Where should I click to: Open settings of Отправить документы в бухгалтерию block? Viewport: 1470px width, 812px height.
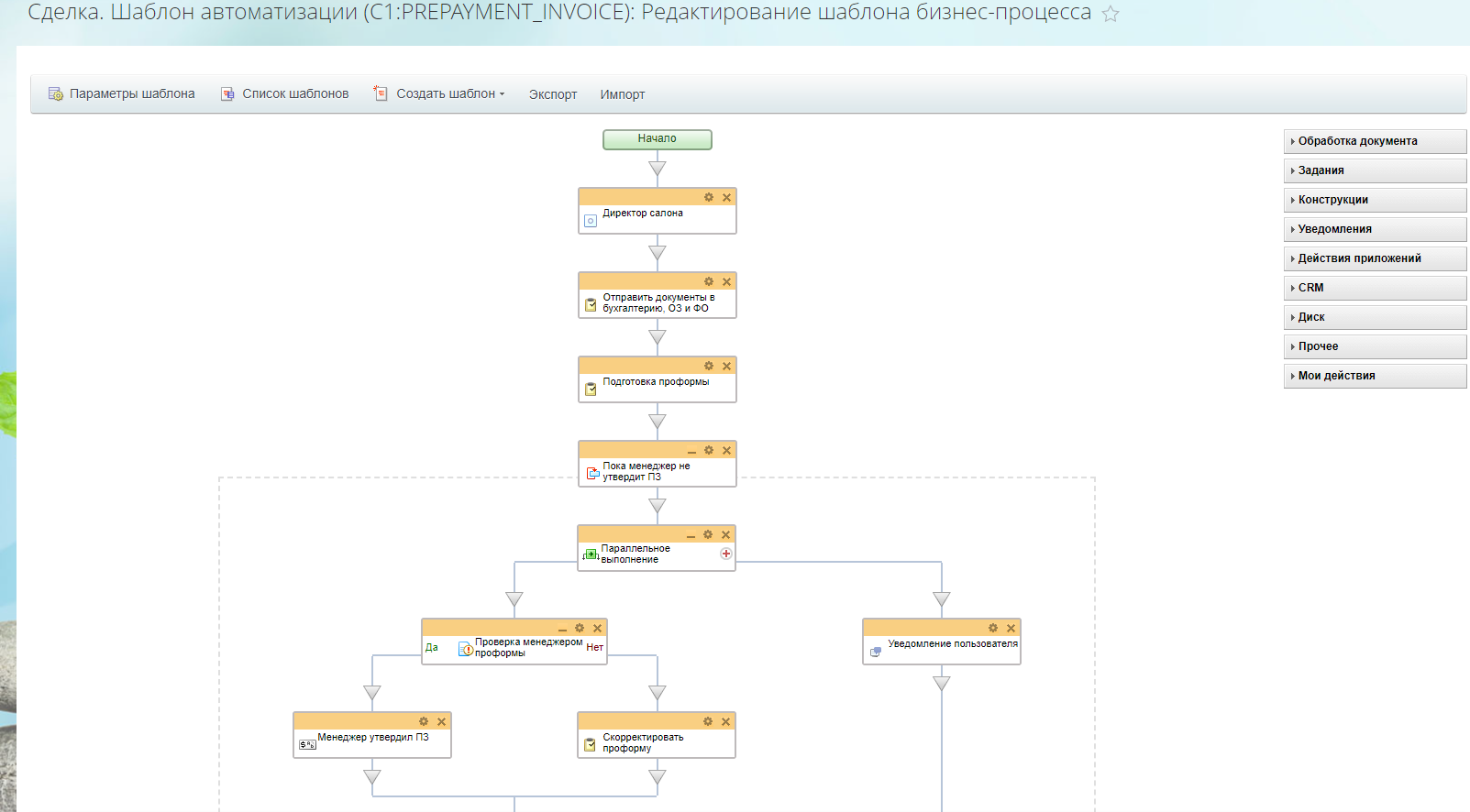click(708, 282)
